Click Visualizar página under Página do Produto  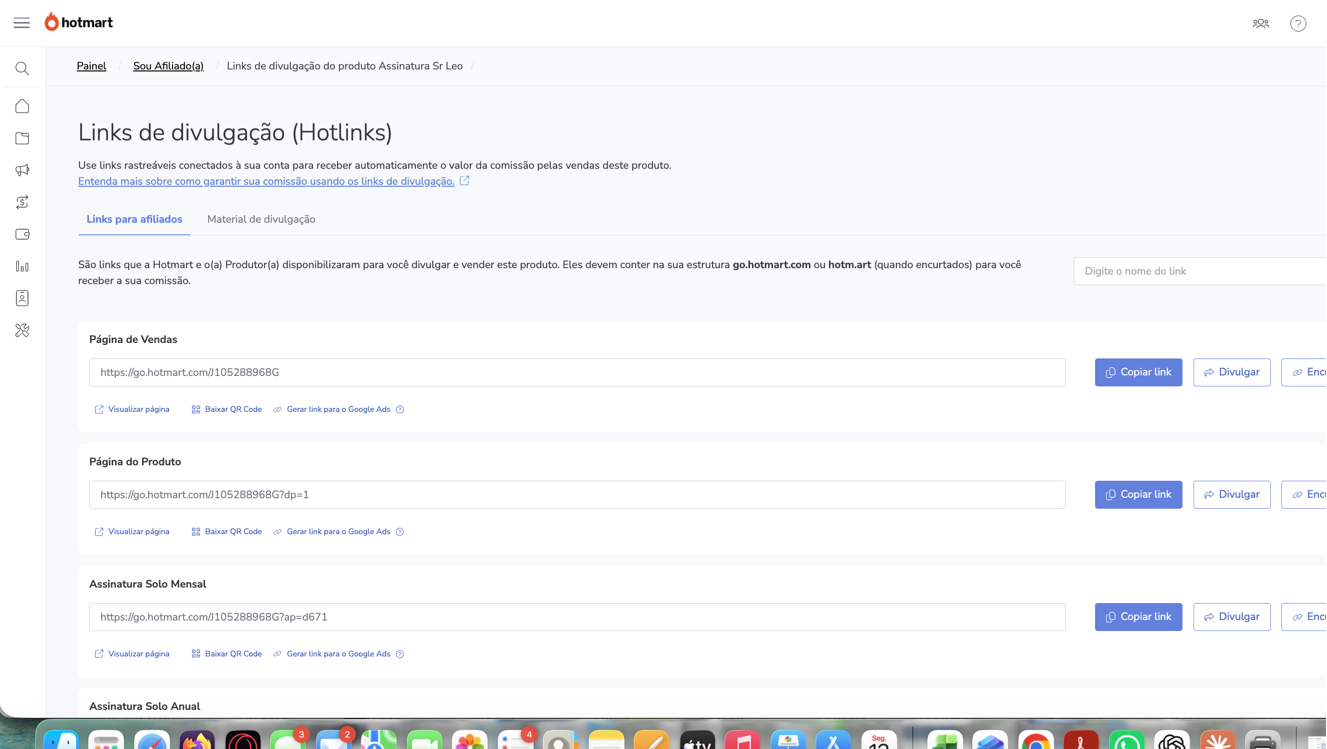(132, 532)
